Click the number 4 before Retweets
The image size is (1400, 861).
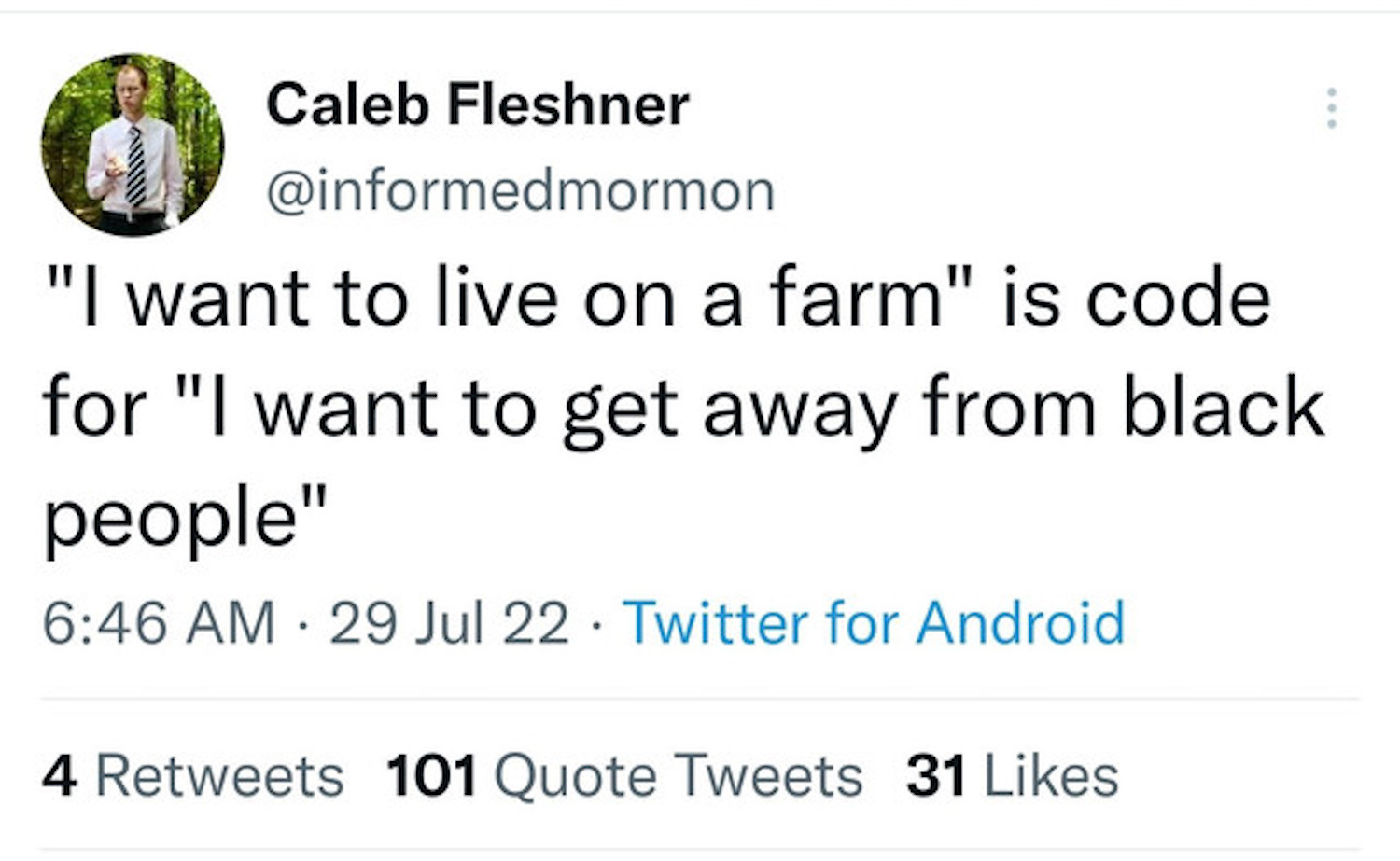[x=59, y=776]
